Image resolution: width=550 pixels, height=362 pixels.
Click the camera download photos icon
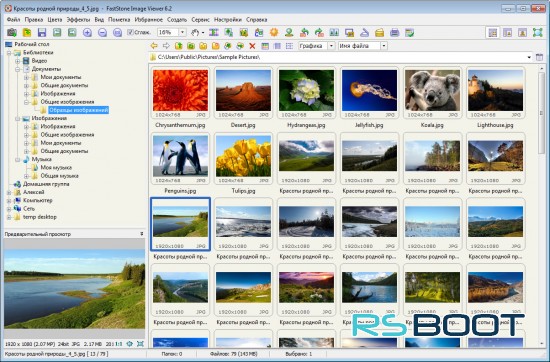point(12,33)
